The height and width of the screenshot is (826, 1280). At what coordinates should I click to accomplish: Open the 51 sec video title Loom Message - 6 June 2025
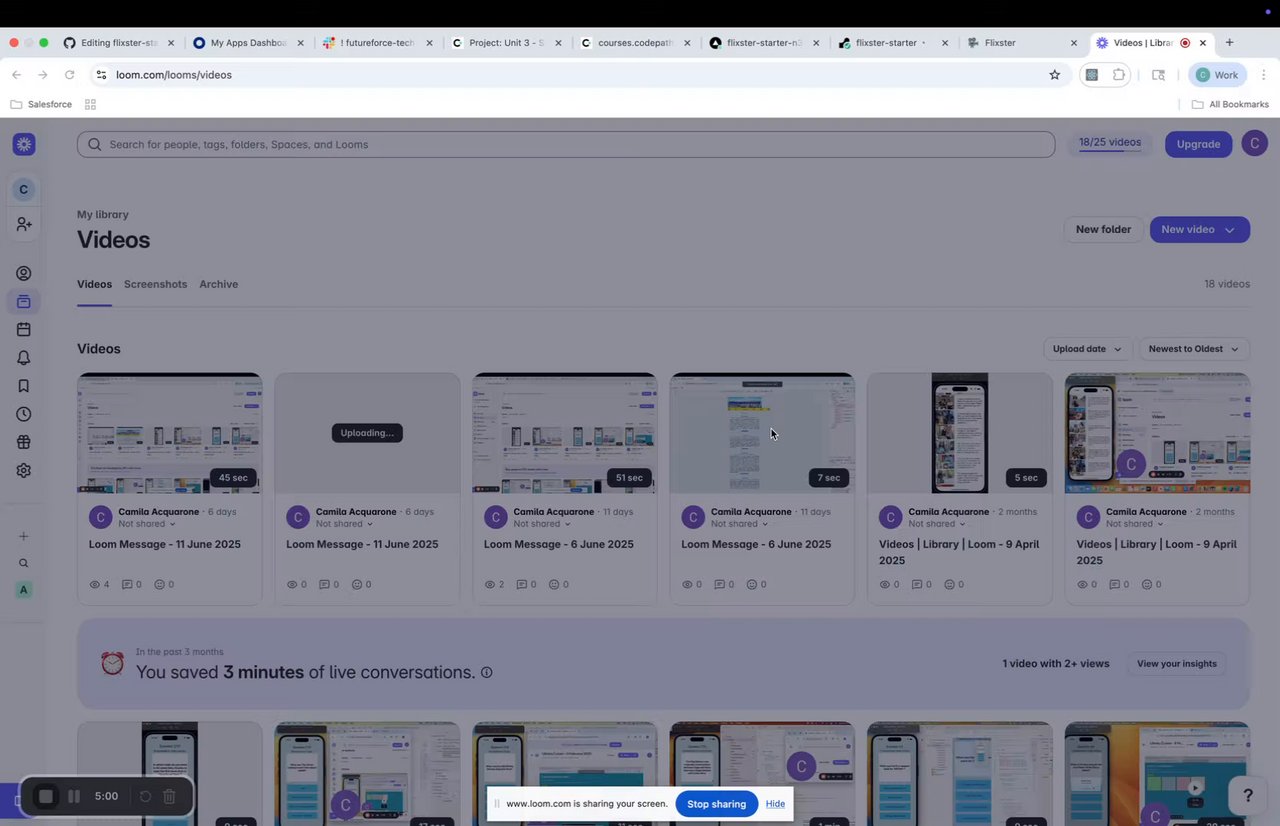click(559, 544)
